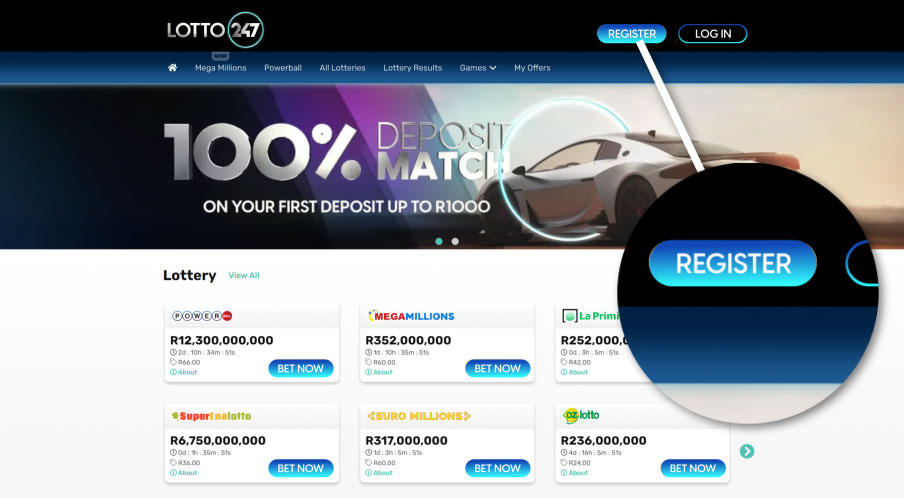Select the second banner slide dot
904x498 pixels.
point(455,242)
